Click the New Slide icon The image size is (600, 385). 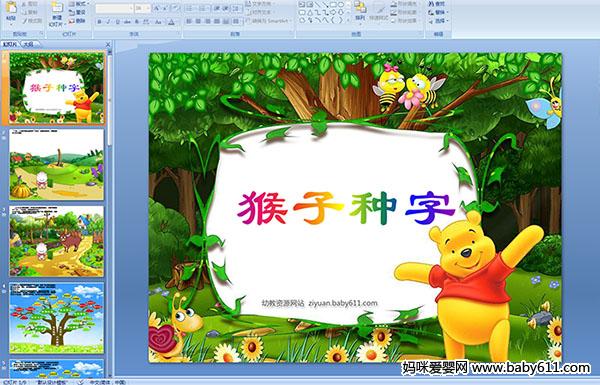pos(57,8)
